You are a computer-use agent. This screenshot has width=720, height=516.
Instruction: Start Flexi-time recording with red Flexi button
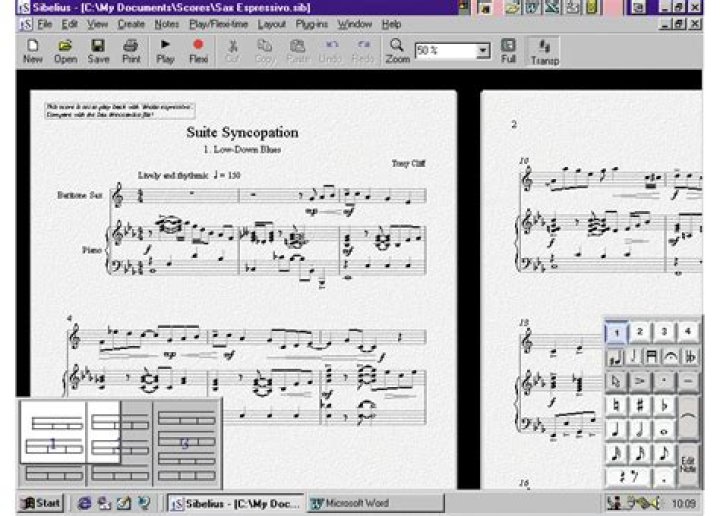point(198,51)
